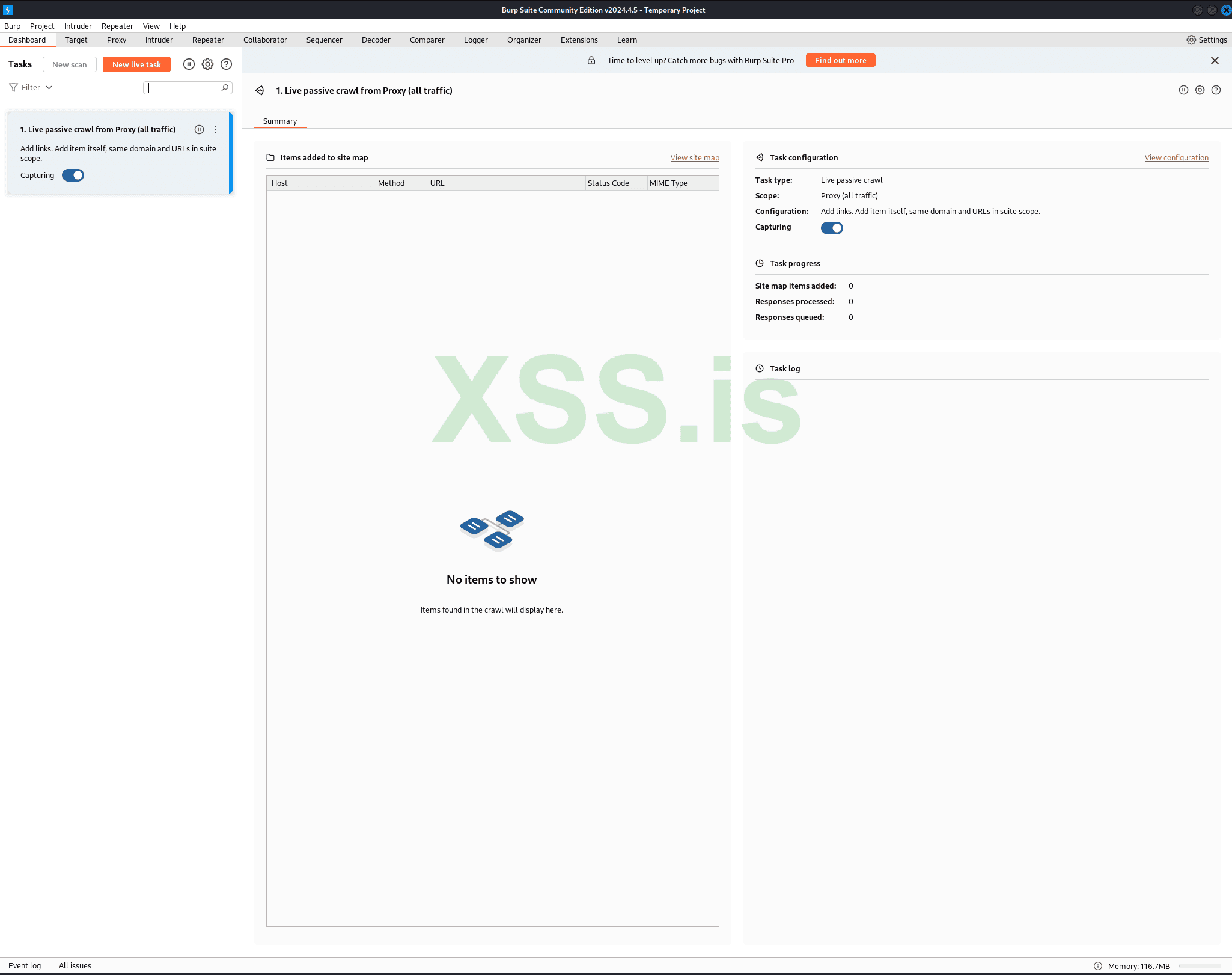This screenshot has width=1232, height=975.
Task: Close the Burp Suite Pro promo banner
Action: click(1215, 61)
